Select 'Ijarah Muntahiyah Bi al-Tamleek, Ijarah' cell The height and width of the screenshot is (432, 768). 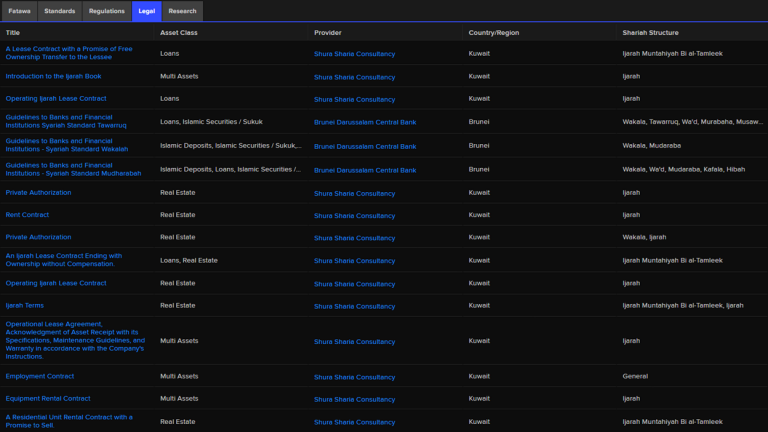[683, 305]
